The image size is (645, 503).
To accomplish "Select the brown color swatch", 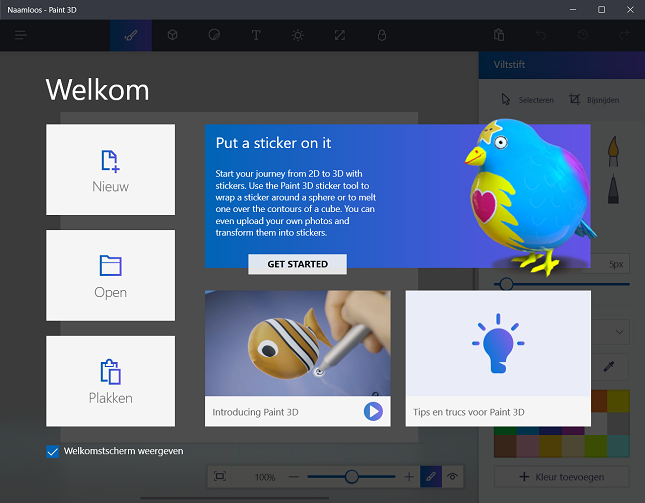I will point(505,447).
